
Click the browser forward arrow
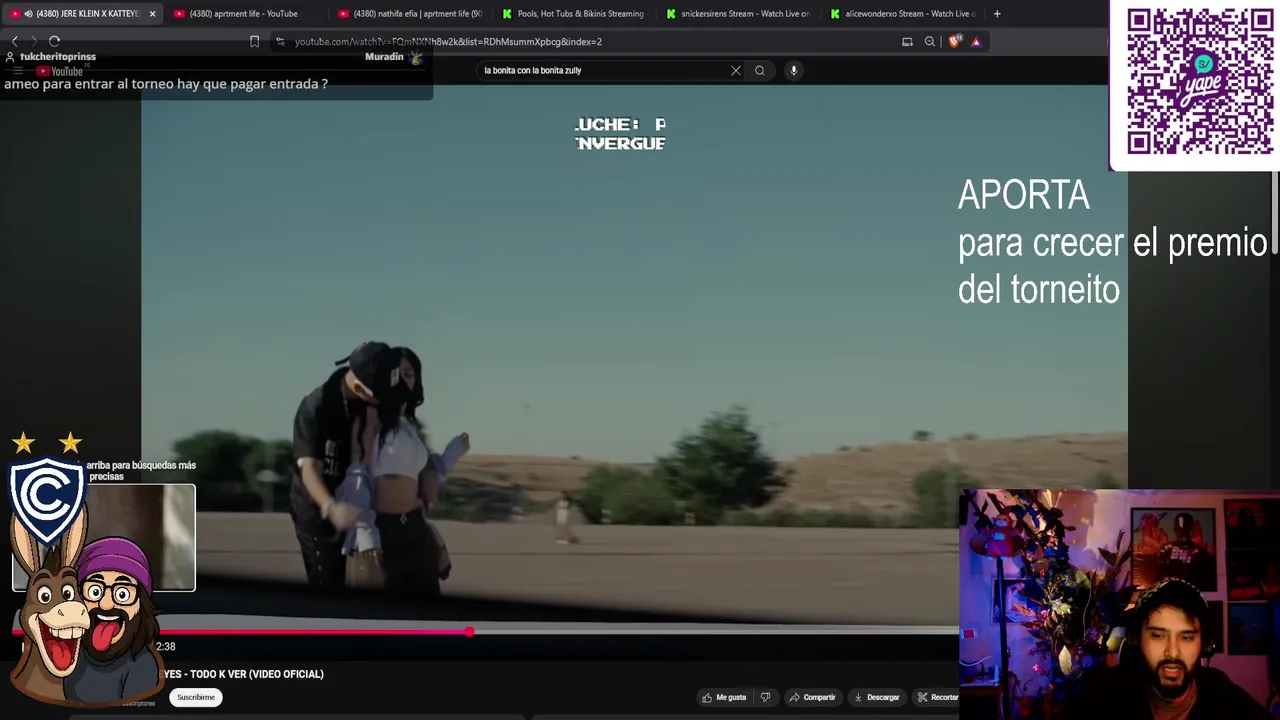[34, 41]
